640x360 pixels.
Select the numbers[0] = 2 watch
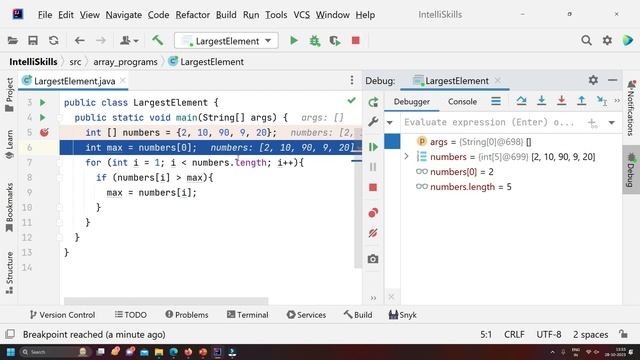point(461,172)
